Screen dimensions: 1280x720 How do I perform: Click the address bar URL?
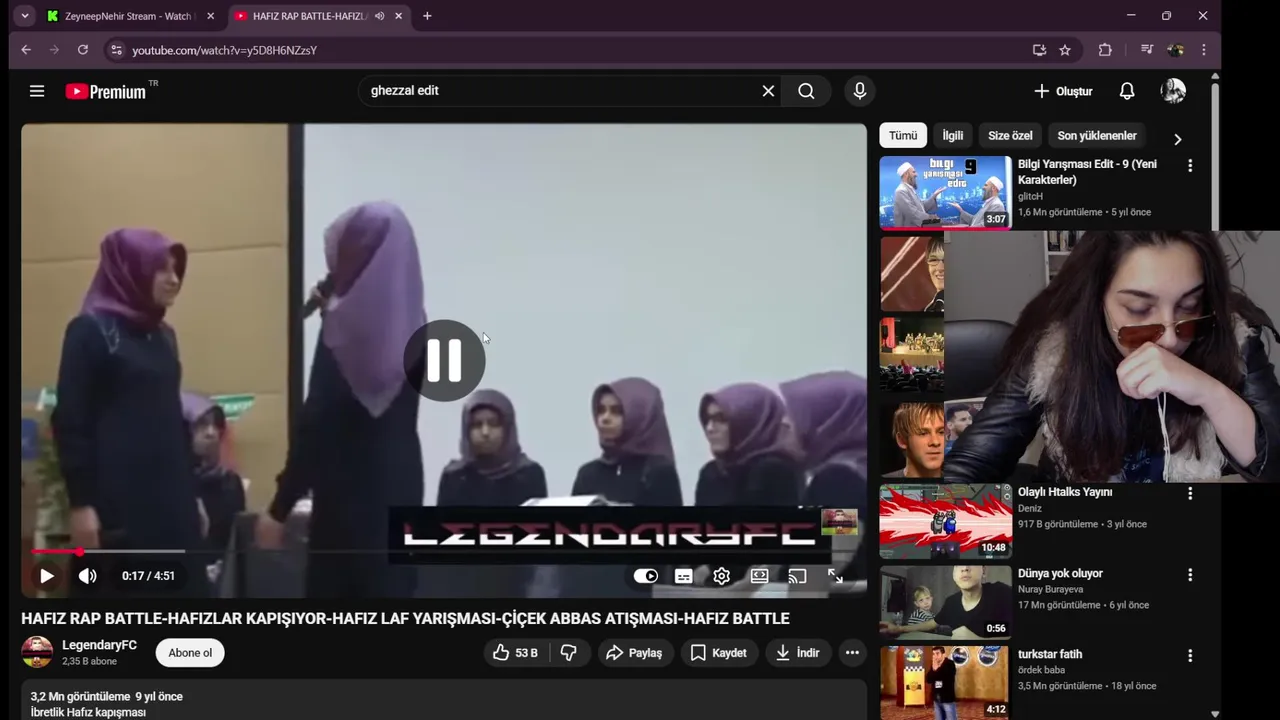tap(224, 50)
